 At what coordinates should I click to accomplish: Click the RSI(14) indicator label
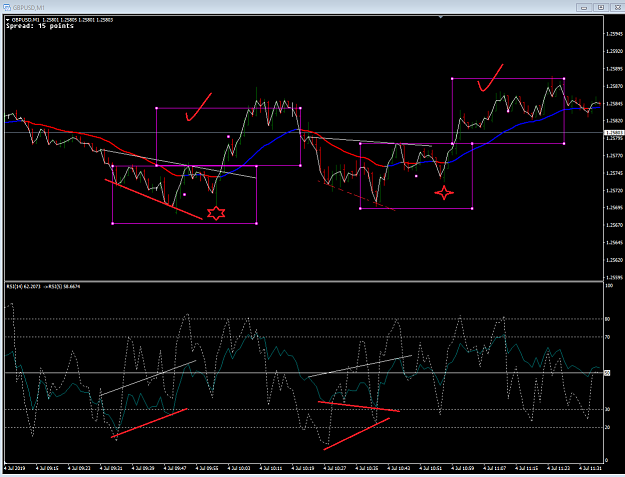click(24, 287)
